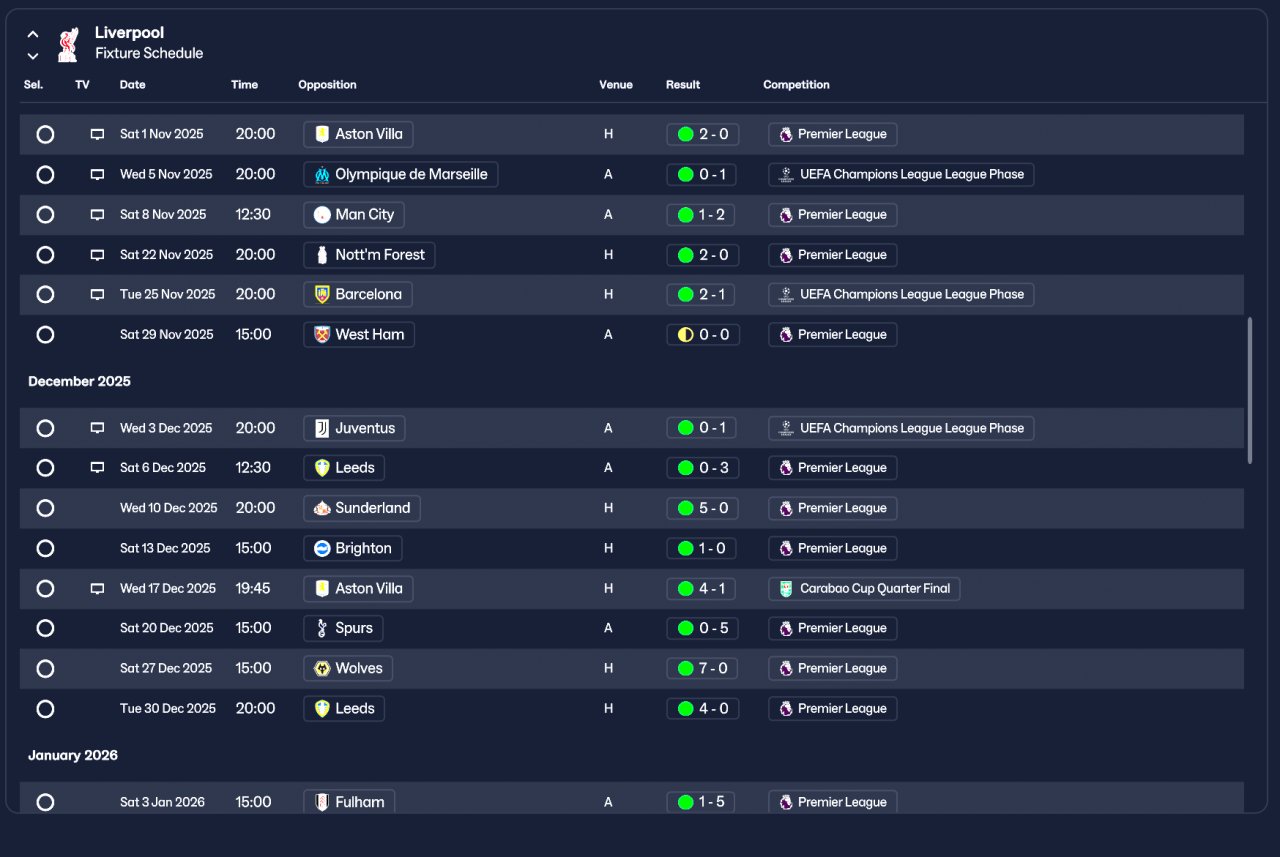
Task: Click Man City club badge
Action: click(321, 214)
